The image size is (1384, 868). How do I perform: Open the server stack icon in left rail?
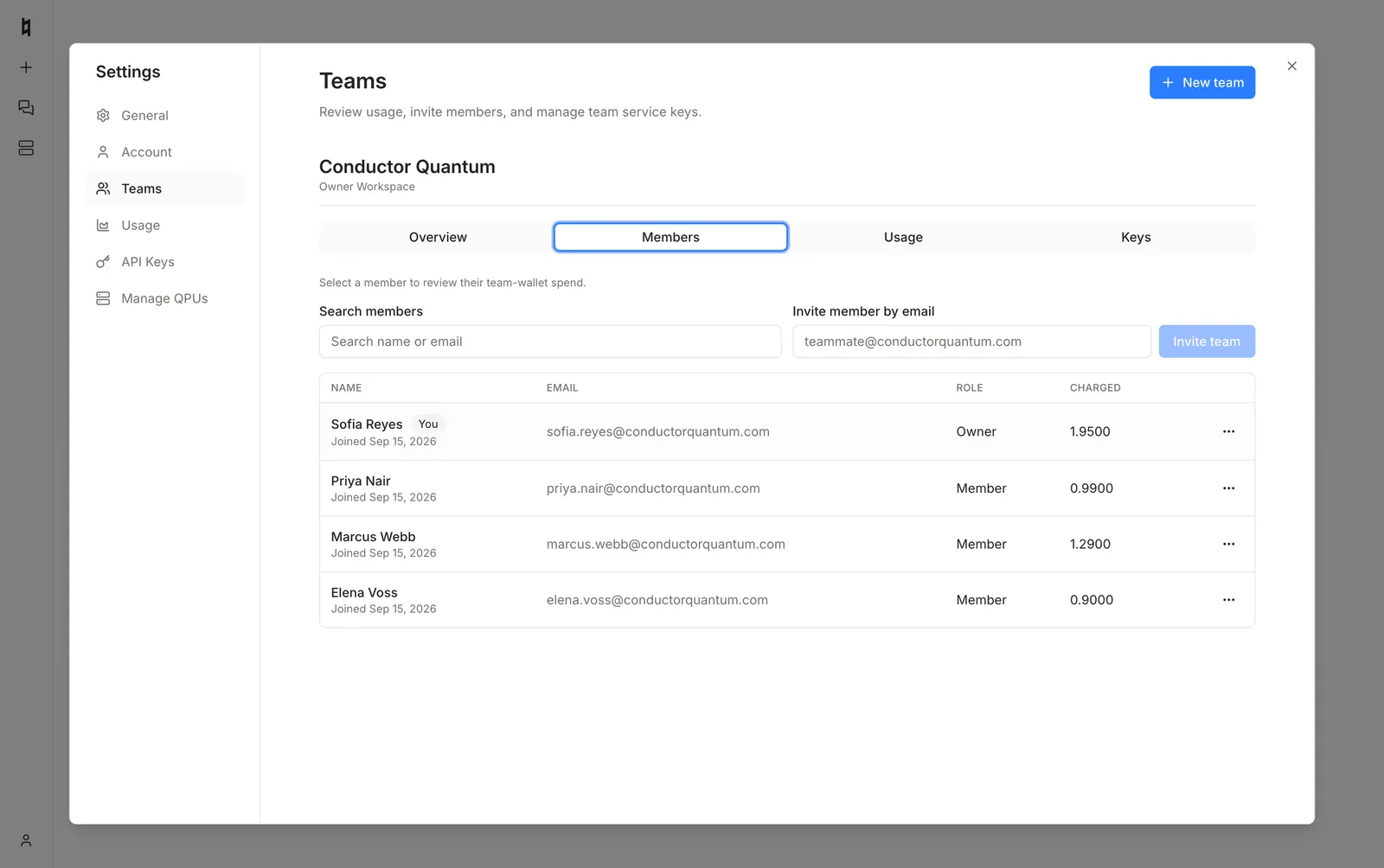pos(26,148)
